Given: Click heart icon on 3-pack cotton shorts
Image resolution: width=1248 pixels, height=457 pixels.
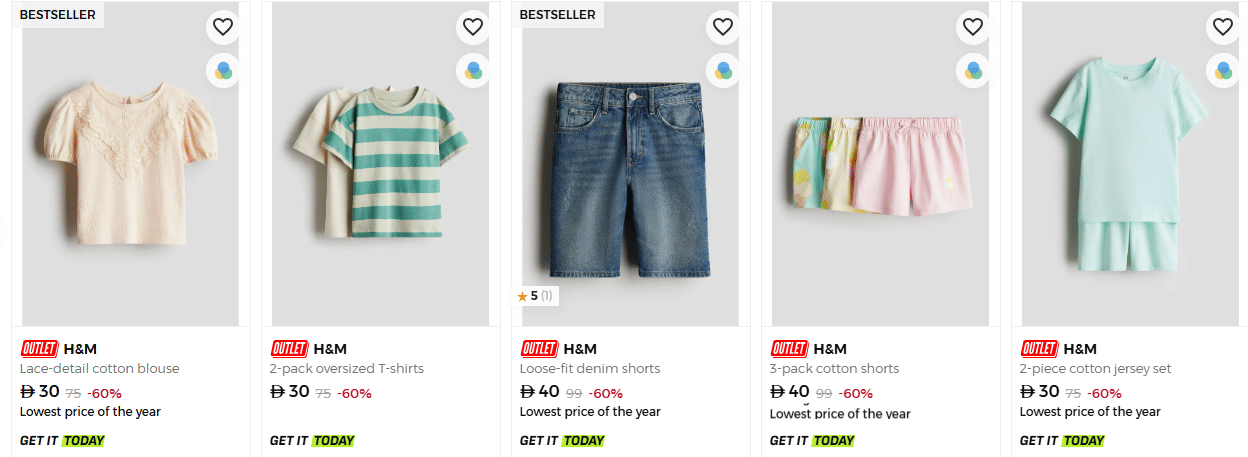Looking at the screenshot, I should coord(972,27).
